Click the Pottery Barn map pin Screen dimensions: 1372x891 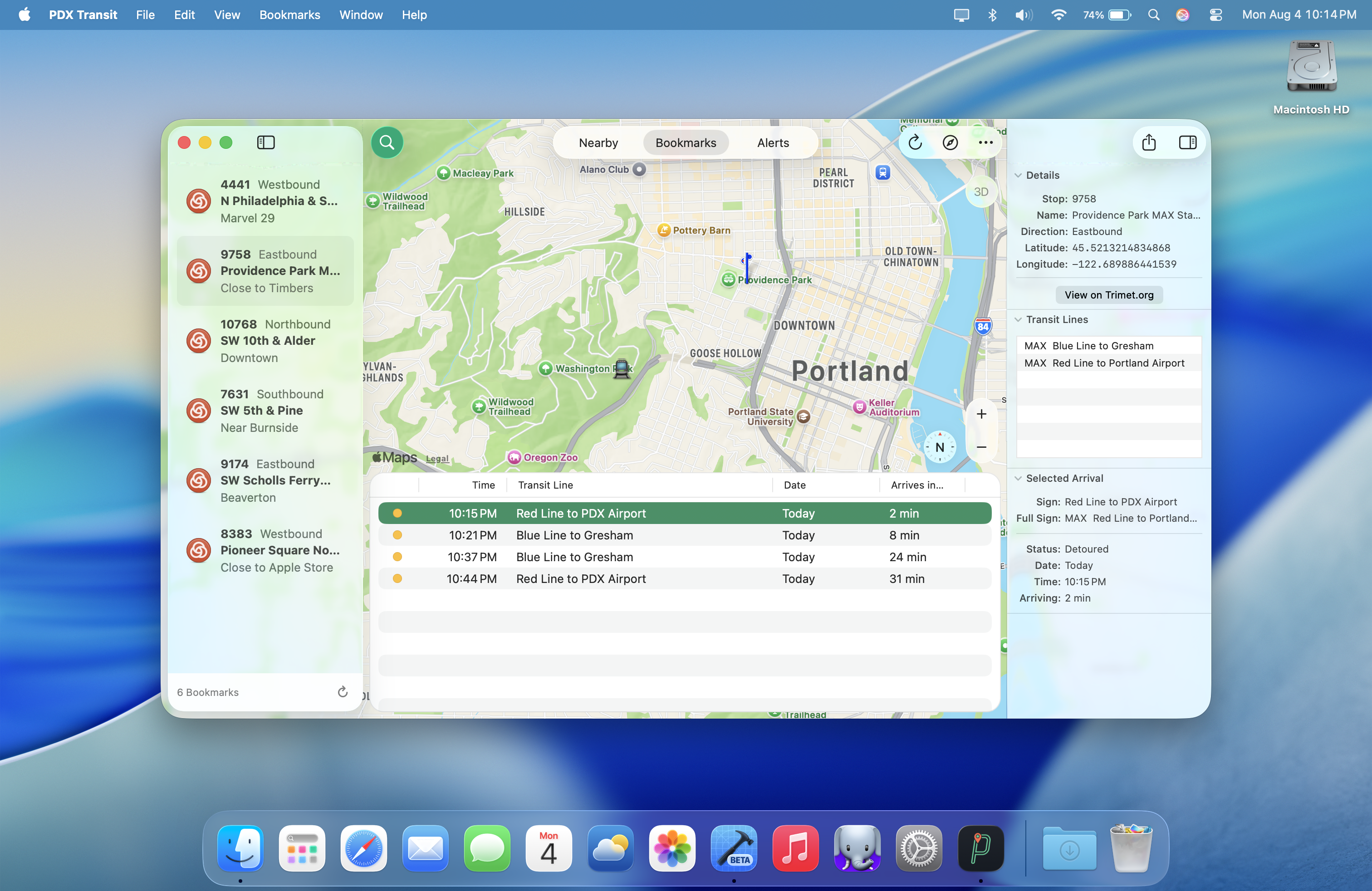coord(663,230)
